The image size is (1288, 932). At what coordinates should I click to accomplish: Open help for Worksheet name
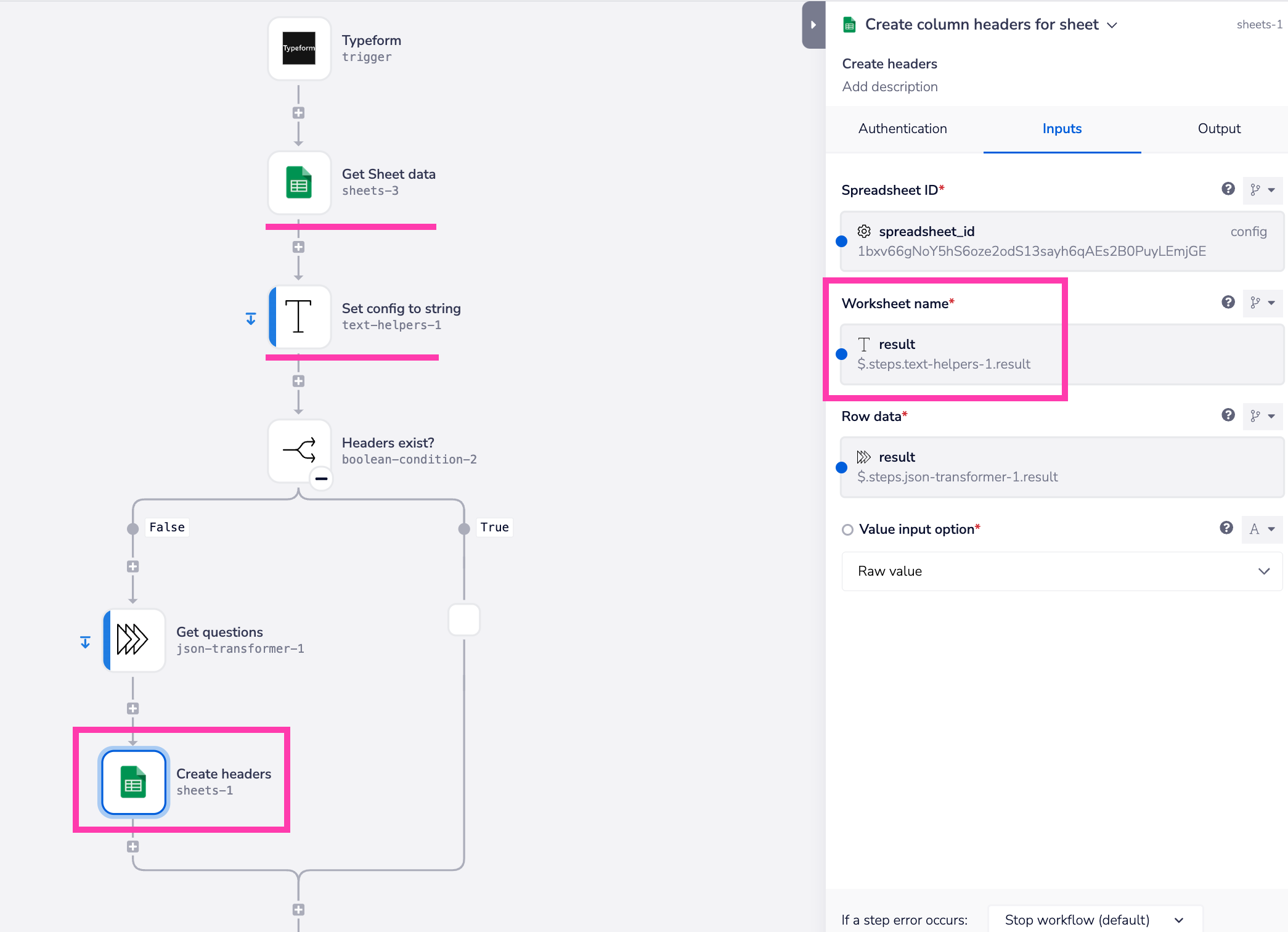1228,303
